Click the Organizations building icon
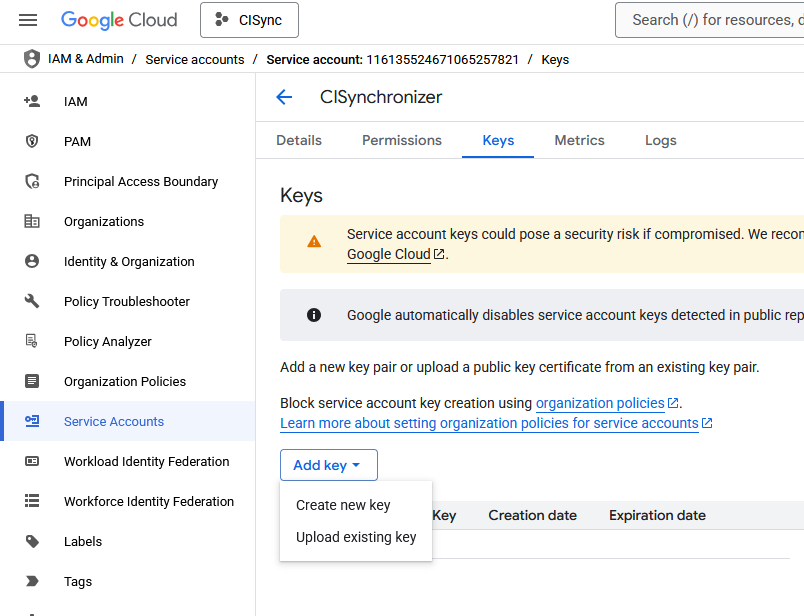The image size is (804, 616). tap(32, 221)
